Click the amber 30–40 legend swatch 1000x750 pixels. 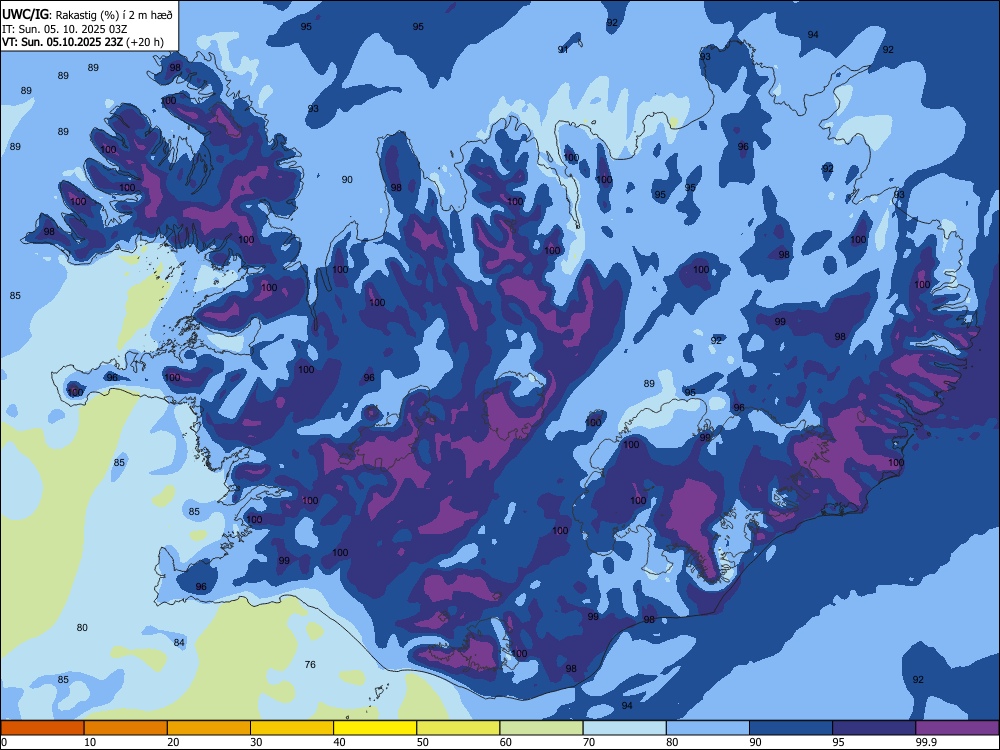pos(292,728)
